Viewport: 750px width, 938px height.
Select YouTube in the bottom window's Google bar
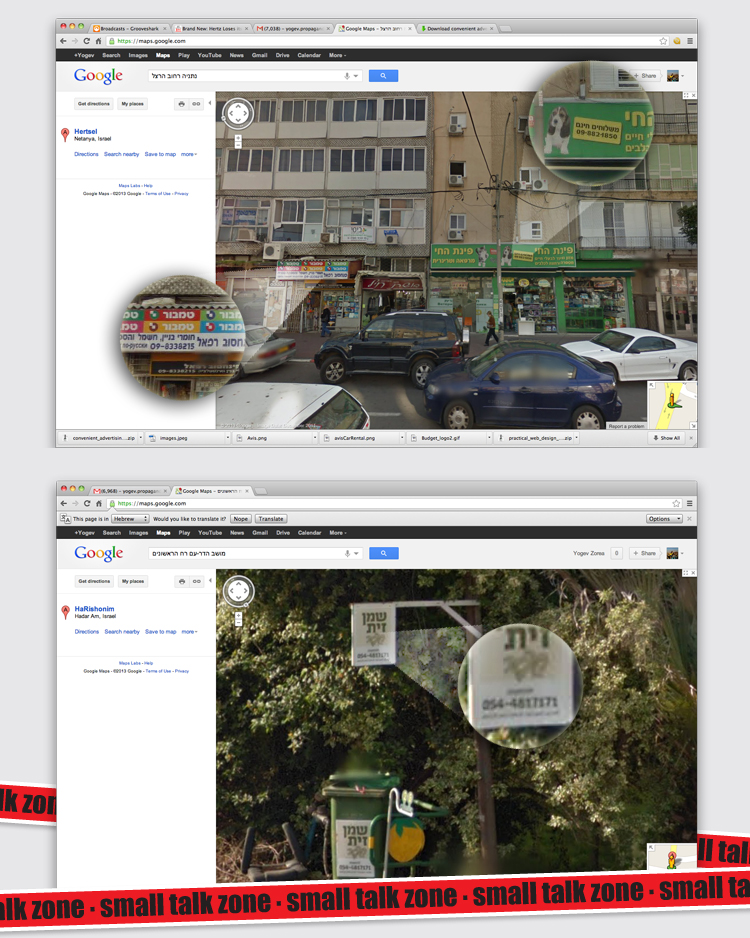(209, 533)
